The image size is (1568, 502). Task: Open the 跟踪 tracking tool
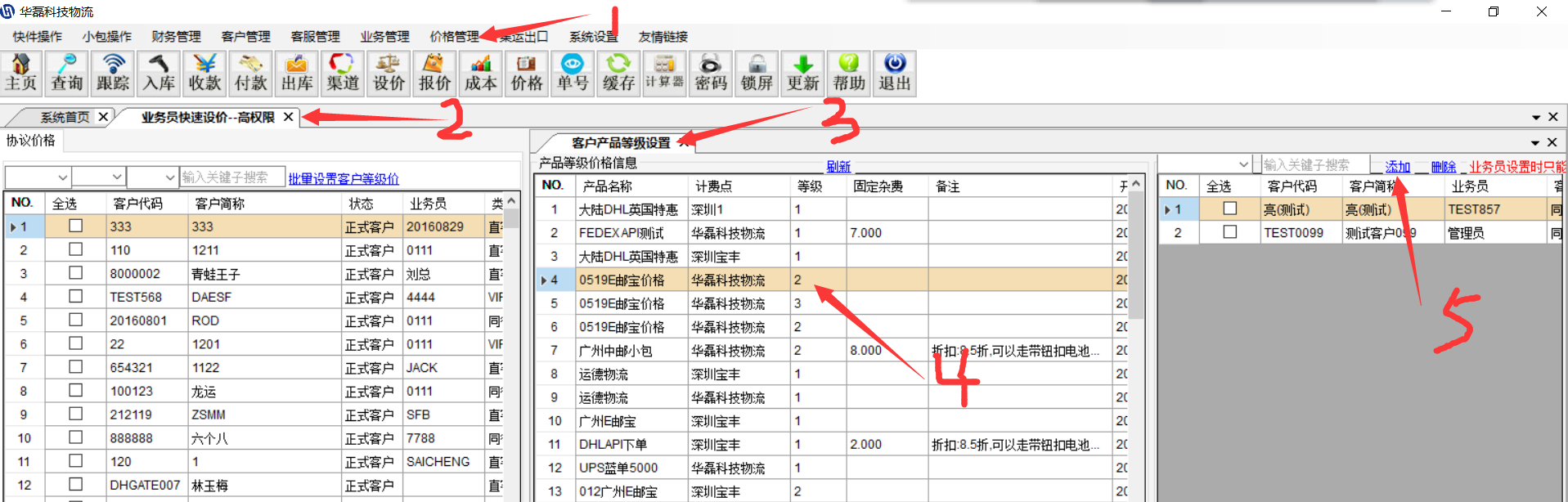click(x=113, y=73)
